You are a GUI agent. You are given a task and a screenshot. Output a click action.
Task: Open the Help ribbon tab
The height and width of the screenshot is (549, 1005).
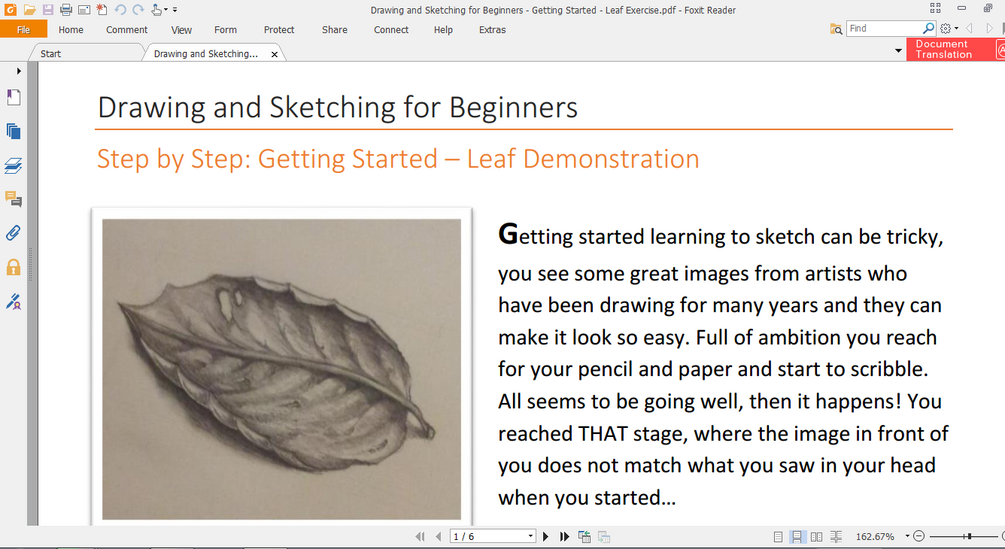pos(443,29)
